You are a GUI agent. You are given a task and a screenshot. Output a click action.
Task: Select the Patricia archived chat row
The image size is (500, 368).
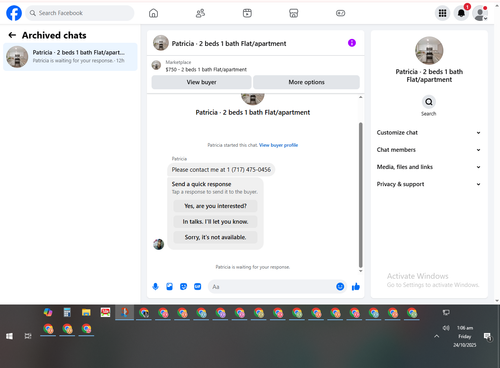(70, 57)
